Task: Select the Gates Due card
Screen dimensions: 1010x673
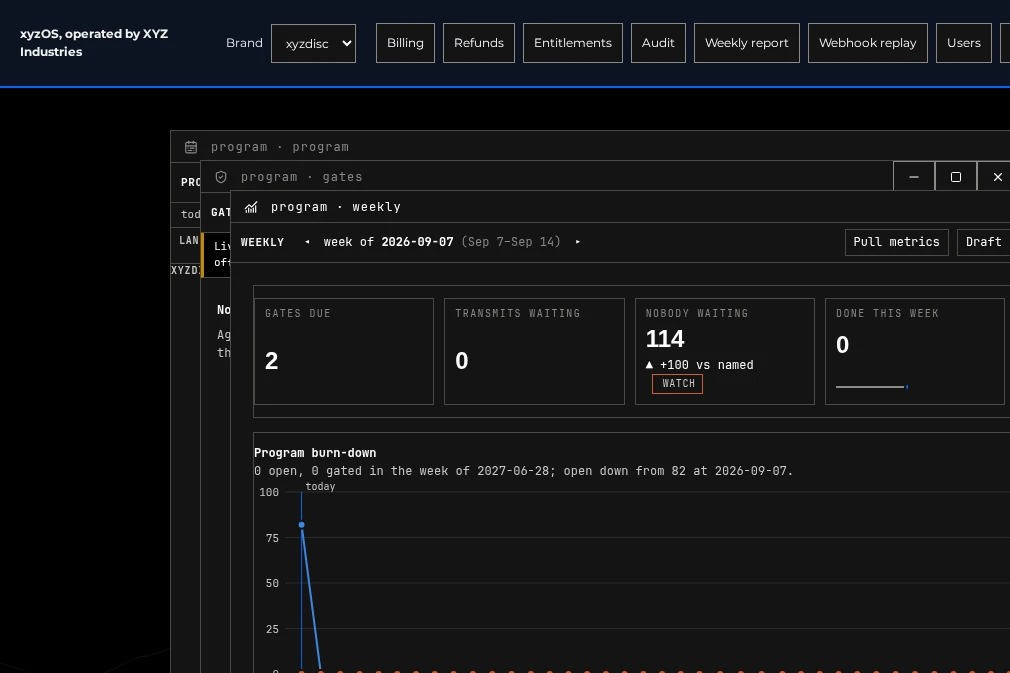Action: click(344, 351)
